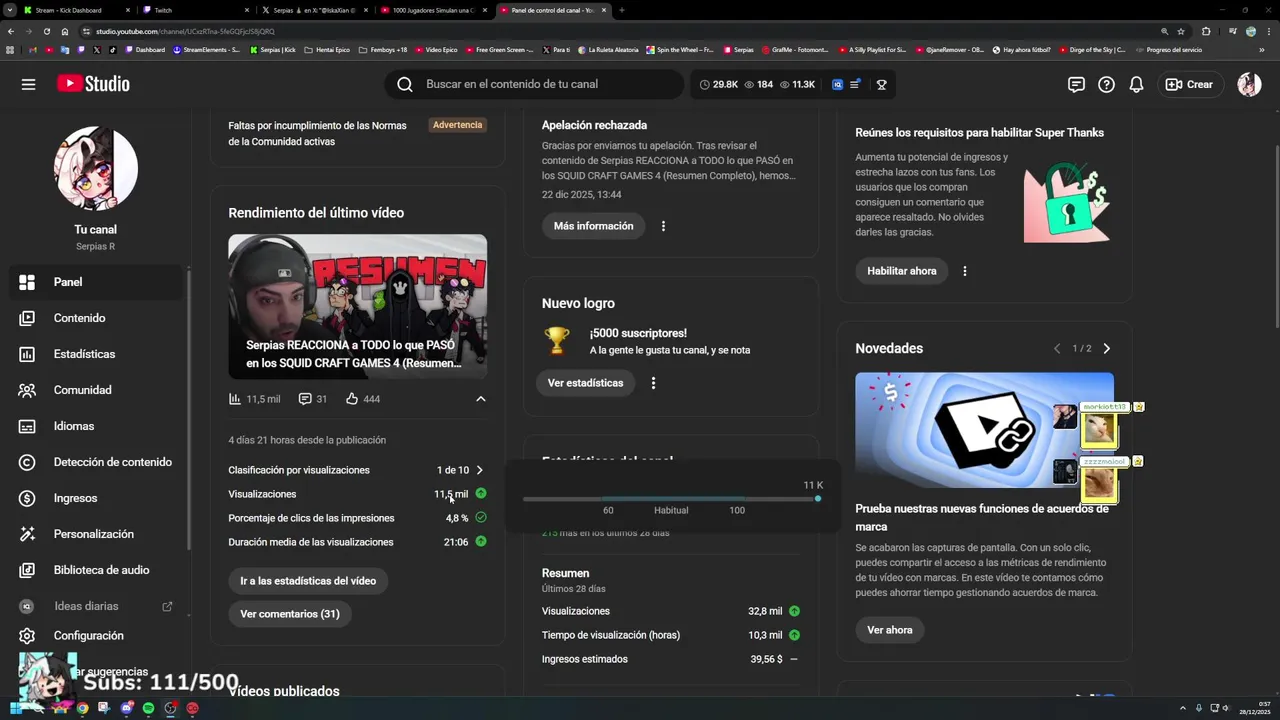The image size is (1280, 720).
Task: Click Windows Start button
Action: coord(15,708)
